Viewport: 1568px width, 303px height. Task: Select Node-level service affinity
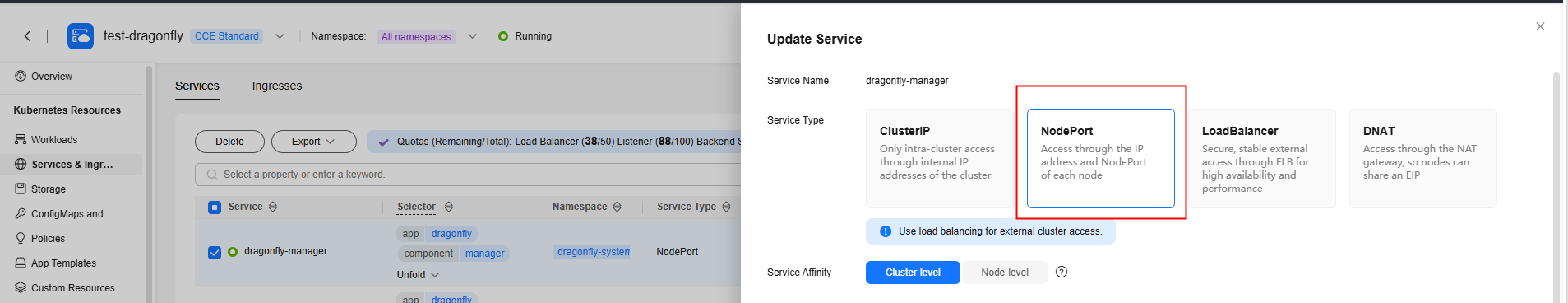[x=1004, y=273]
